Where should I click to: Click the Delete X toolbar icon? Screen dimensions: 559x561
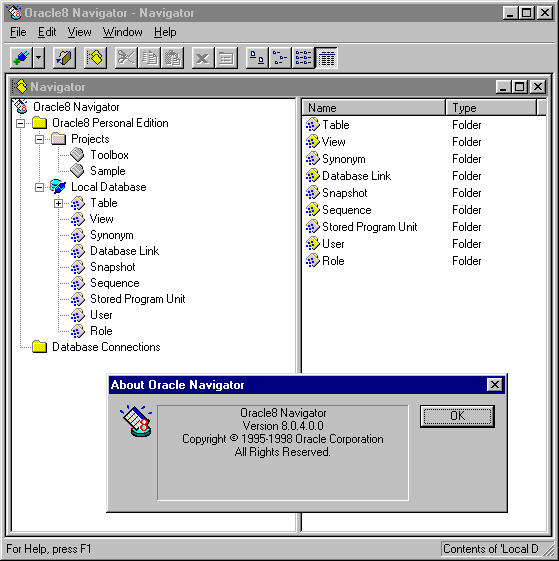[x=203, y=58]
